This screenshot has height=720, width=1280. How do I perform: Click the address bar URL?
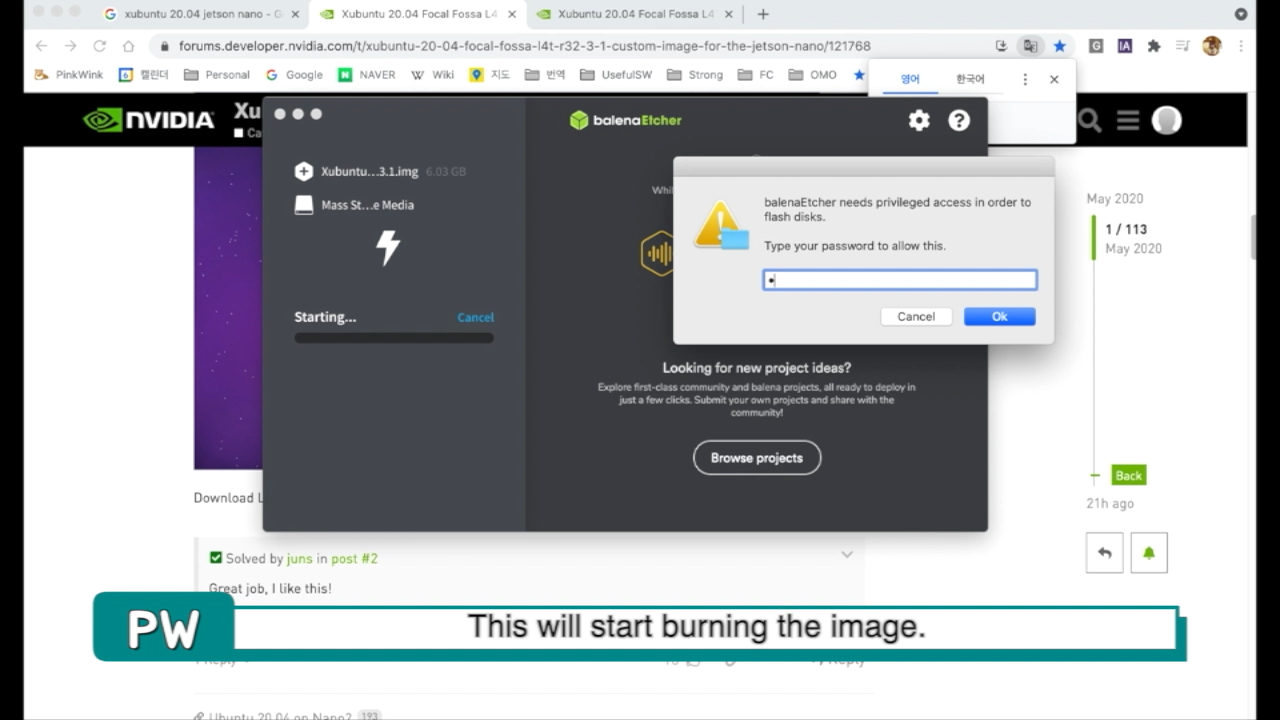524,46
